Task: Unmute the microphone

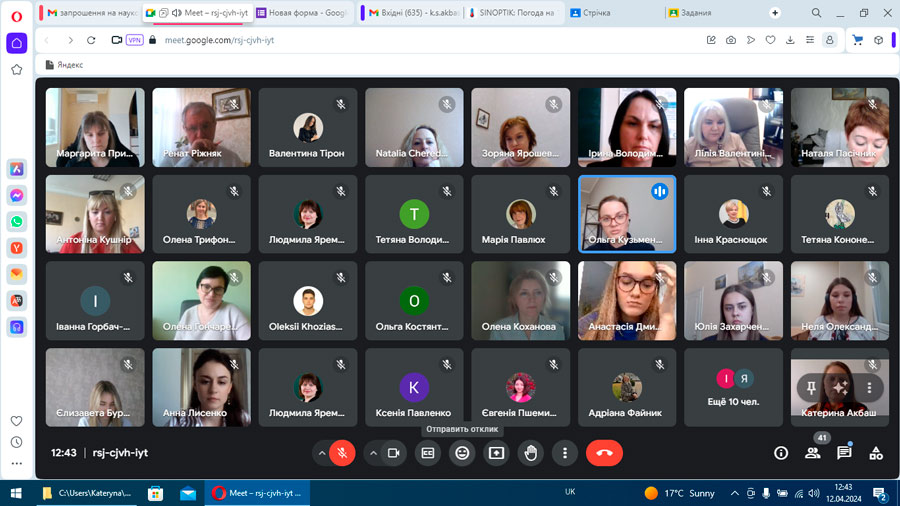Action: coord(342,453)
